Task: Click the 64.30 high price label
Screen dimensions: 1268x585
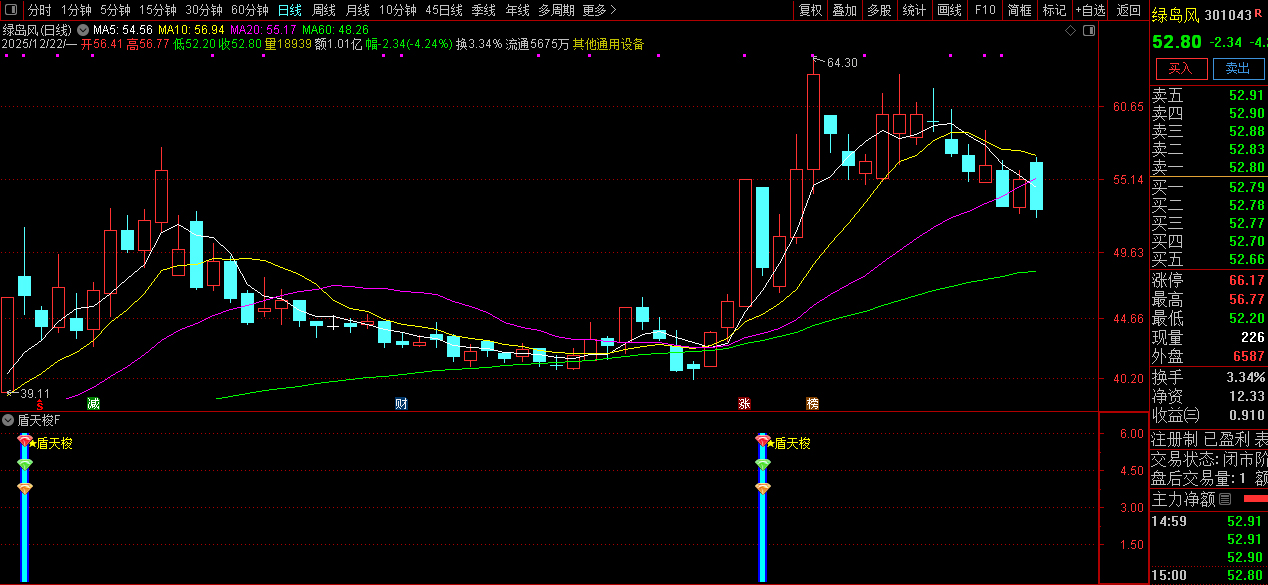Action: 842,63
